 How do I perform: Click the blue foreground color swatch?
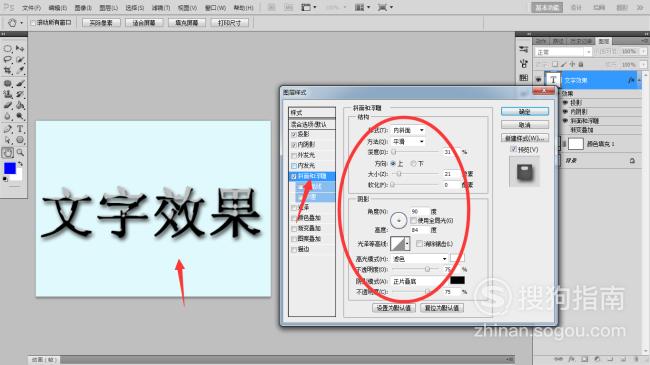pyautogui.click(x=10, y=168)
